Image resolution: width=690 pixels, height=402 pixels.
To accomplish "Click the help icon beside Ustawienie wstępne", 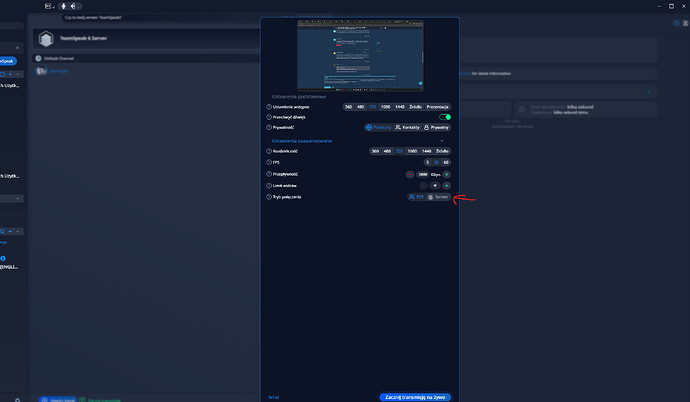I will tap(268, 106).
